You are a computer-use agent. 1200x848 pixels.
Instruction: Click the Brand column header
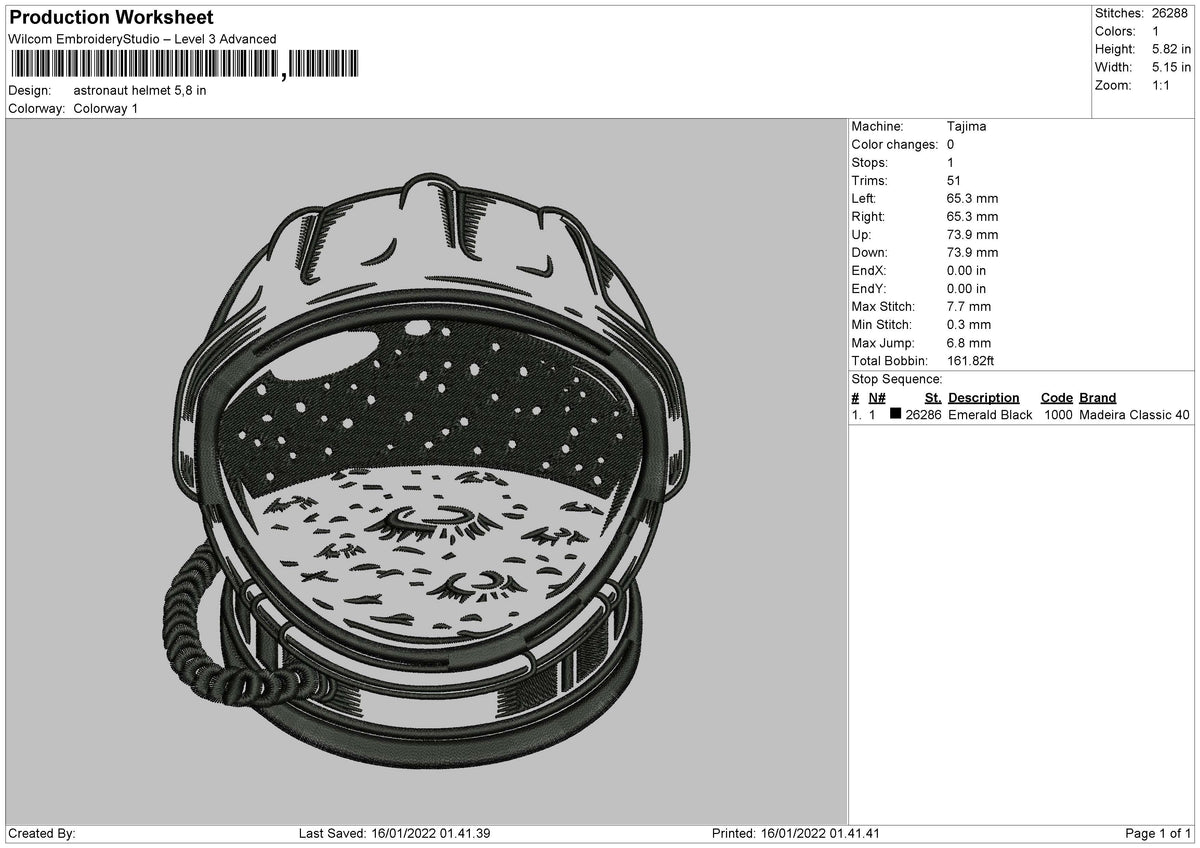click(1098, 398)
